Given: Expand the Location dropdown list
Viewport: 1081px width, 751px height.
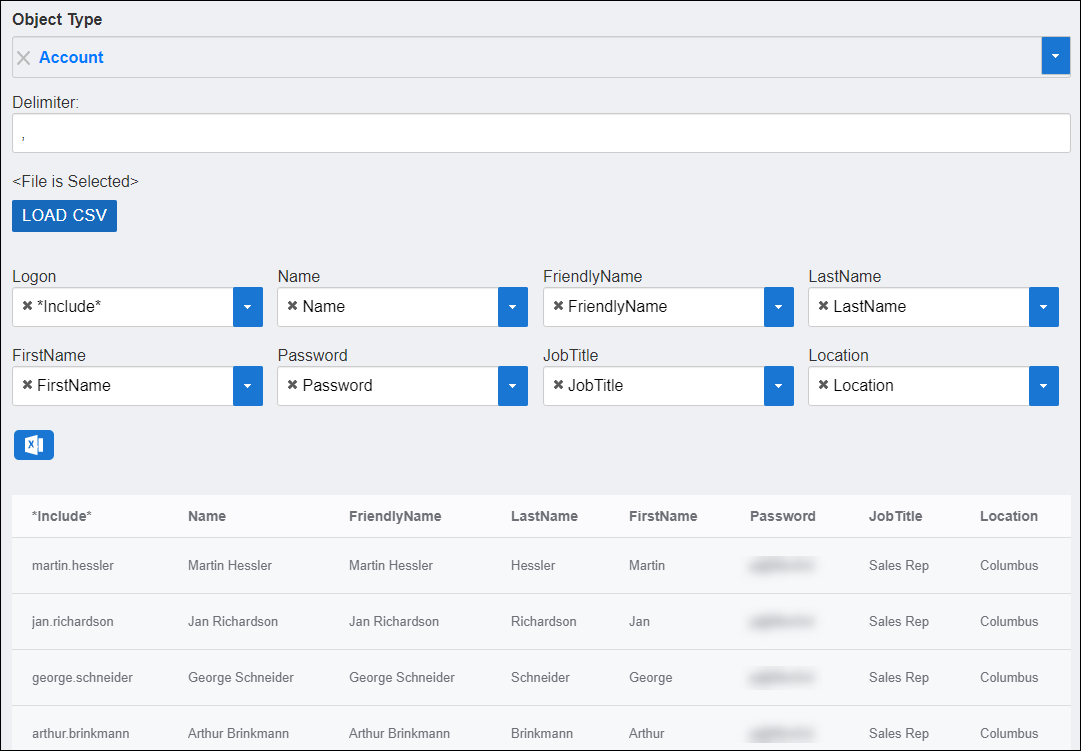Looking at the screenshot, I should pyautogui.click(x=1043, y=386).
